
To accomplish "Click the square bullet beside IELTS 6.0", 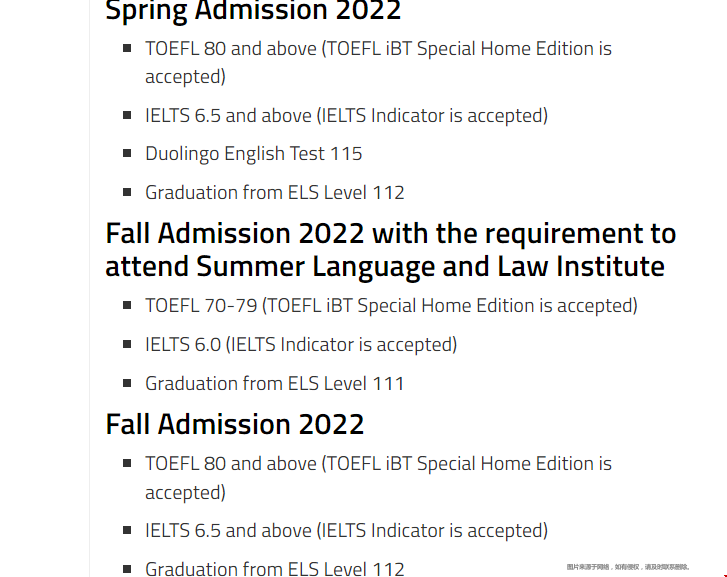I will pos(127,344).
